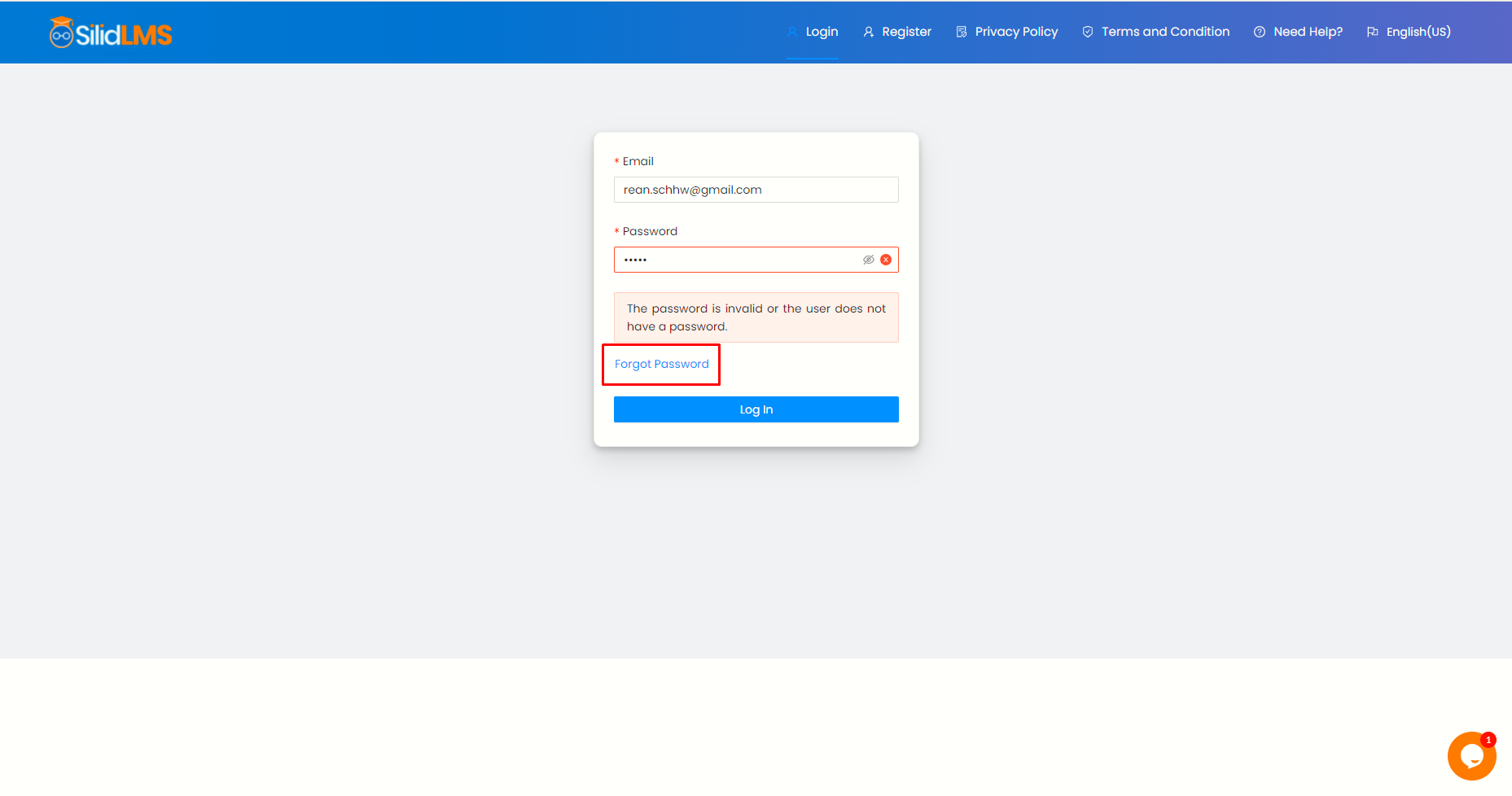Click the person icon beside Register
This screenshot has height=796, width=1512.
pos(869,32)
